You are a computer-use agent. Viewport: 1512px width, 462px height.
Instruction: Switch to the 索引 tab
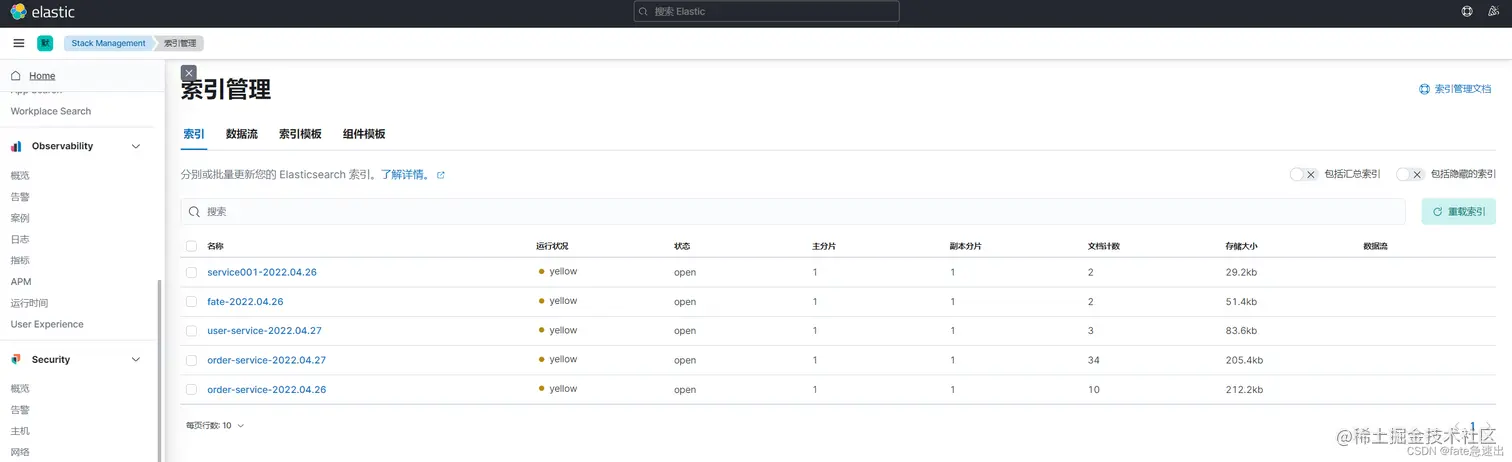point(194,134)
